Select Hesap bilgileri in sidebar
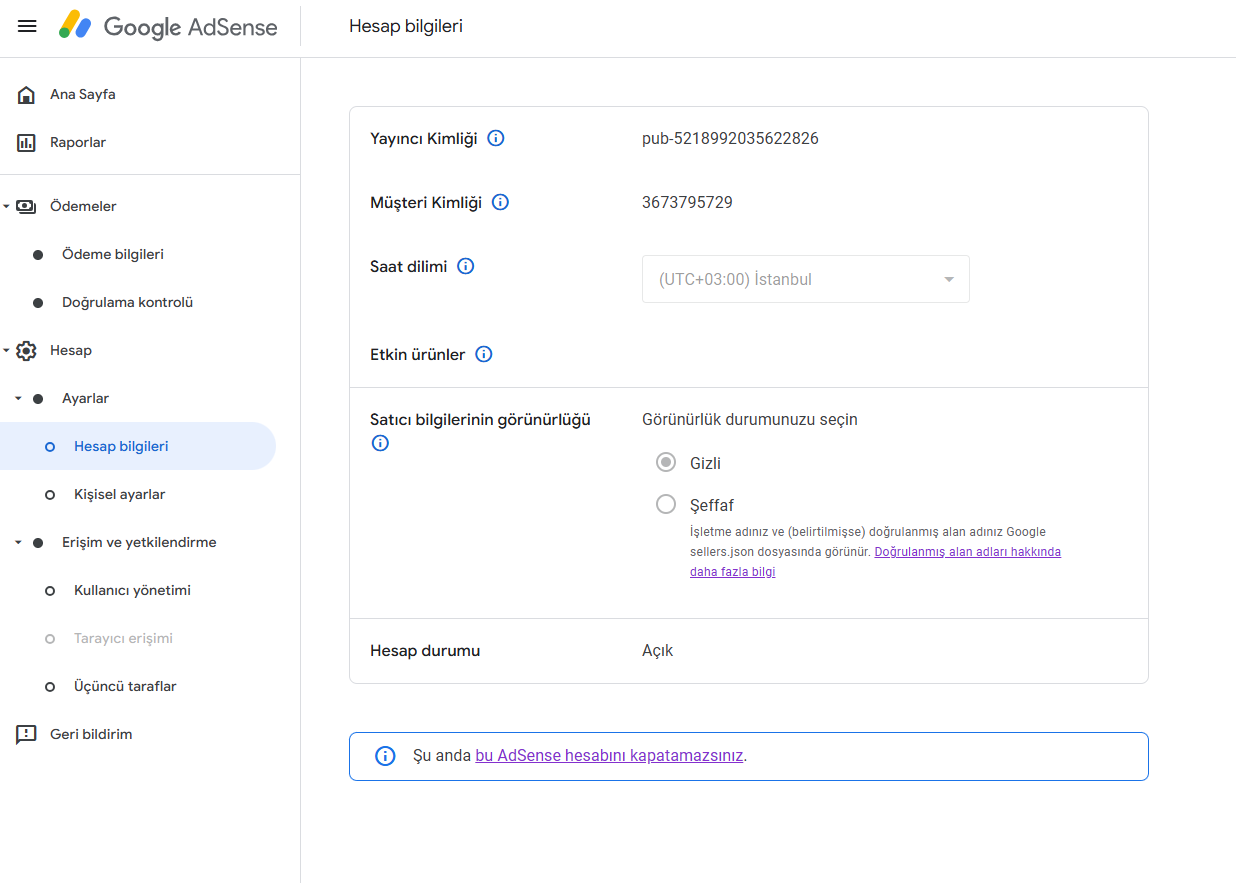The image size is (1236, 883). tap(138, 447)
